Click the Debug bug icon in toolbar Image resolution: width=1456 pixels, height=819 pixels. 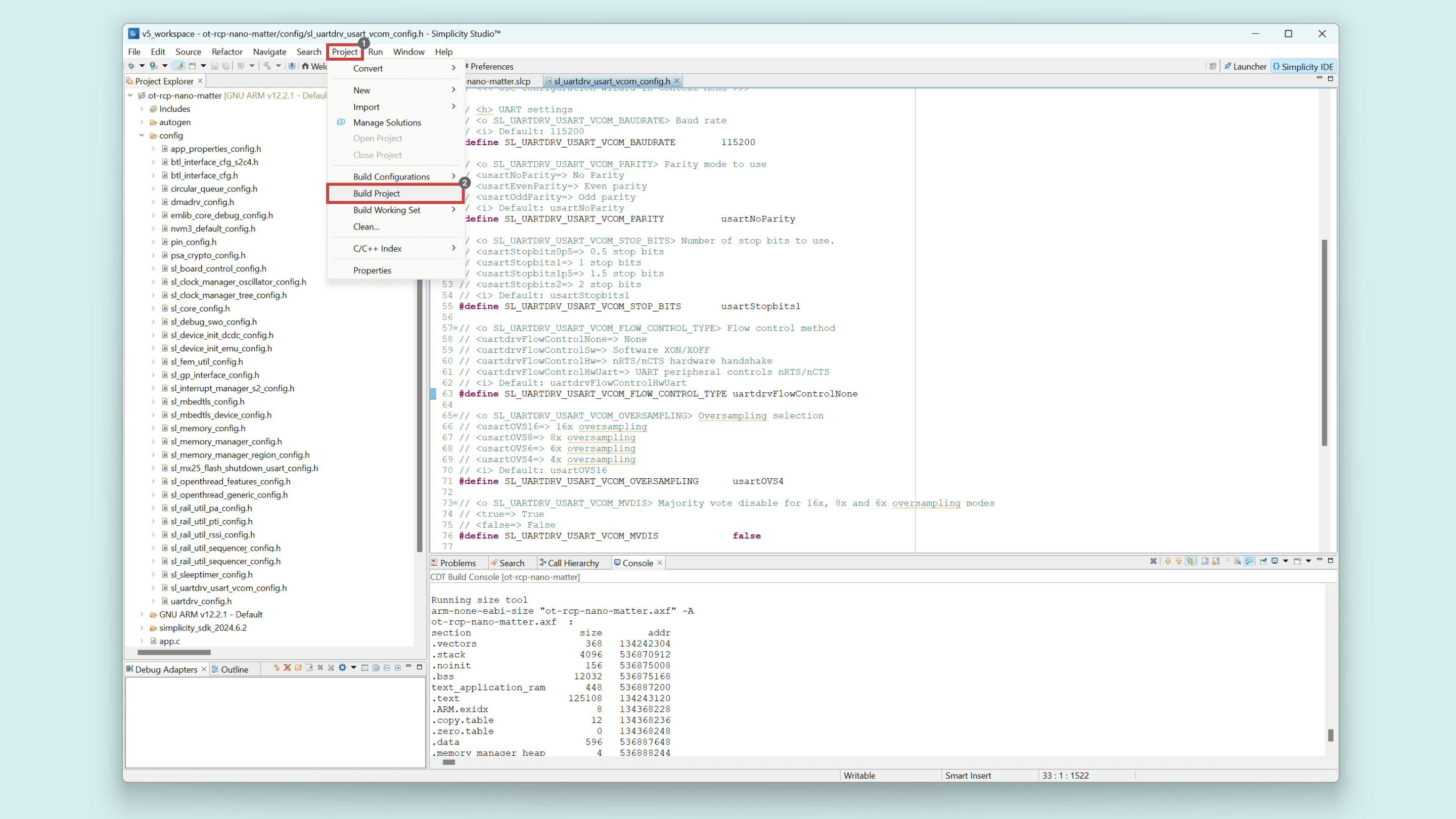131,66
